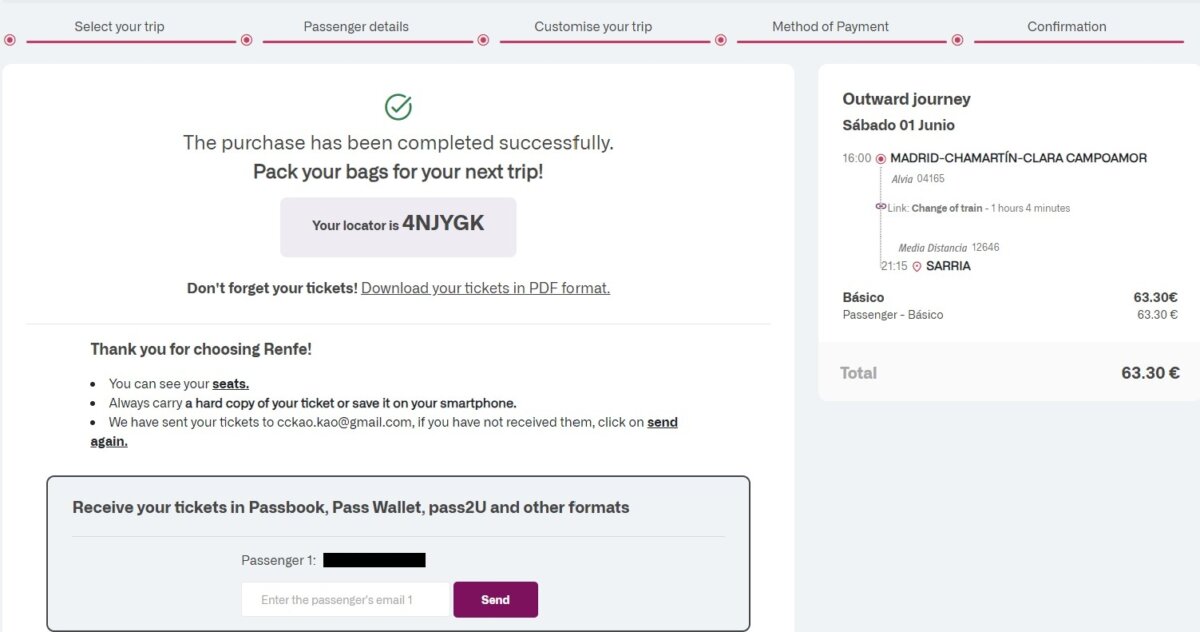The width and height of the screenshot is (1200, 632).
Task: Focus the passenger's email input field
Action: (x=346, y=600)
